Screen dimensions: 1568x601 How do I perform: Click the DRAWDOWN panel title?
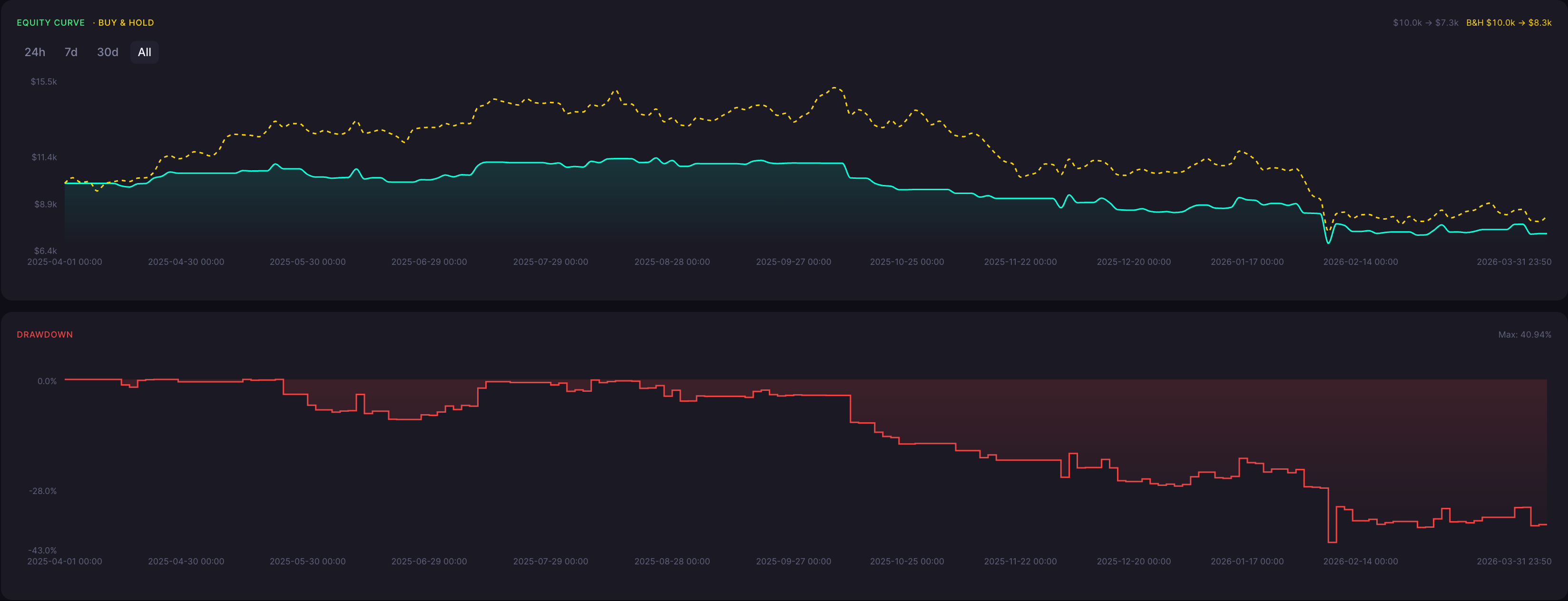tap(44, 335)
